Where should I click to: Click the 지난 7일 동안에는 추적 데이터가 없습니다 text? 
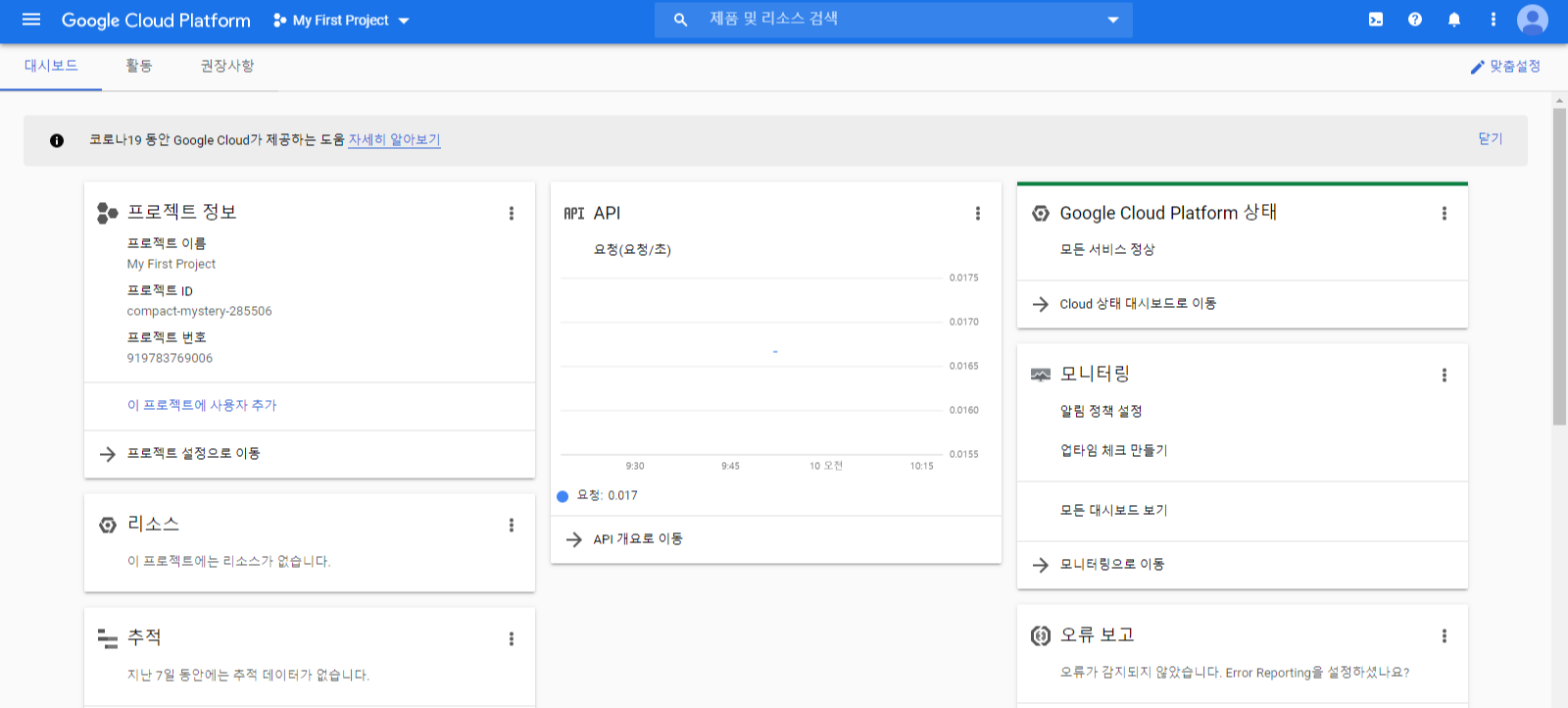248,676
